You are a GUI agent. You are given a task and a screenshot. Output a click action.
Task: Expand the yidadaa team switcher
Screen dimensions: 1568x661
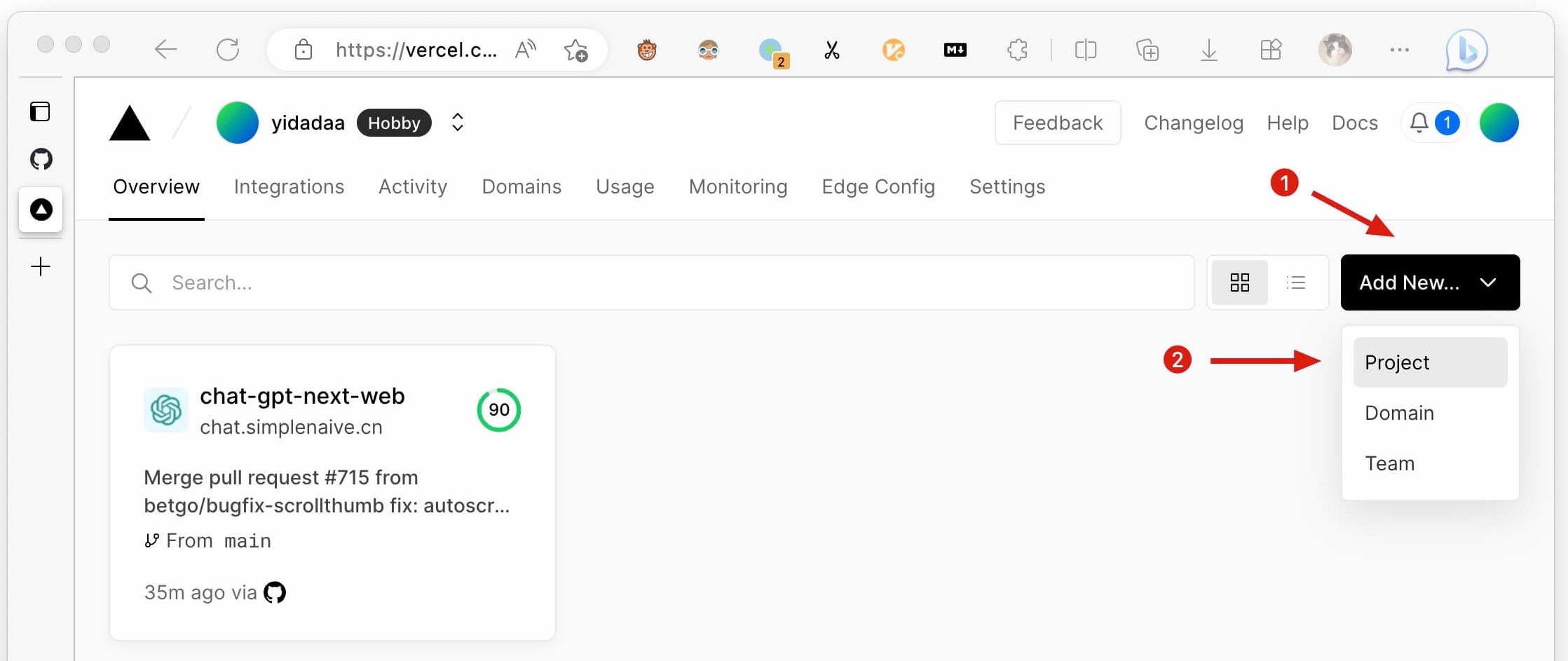pos(458,123)
